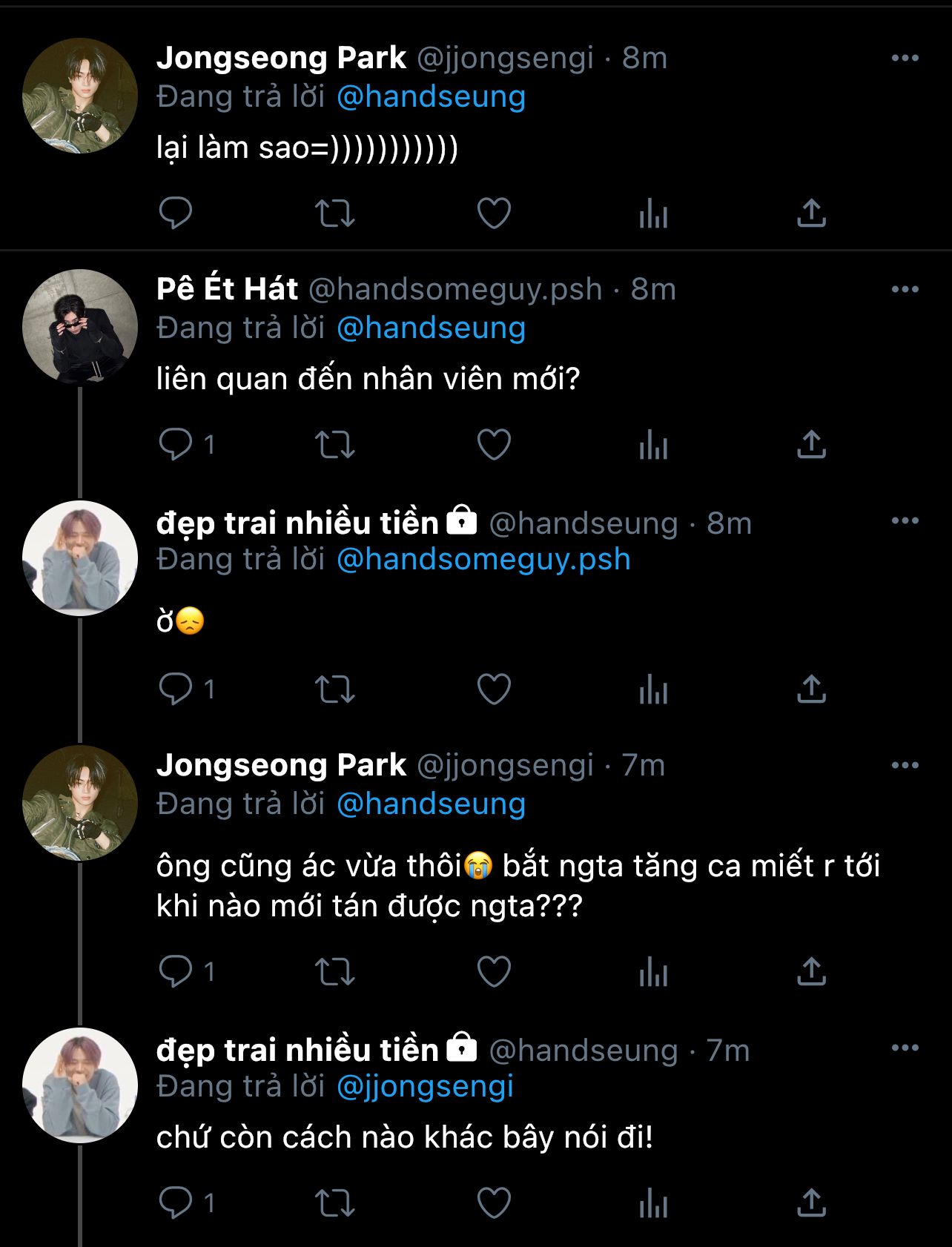The height and width of the screenshot is (1247, 952).
Task: Like the "lại làm sao" tweet
Action: [x=494, y=214]
